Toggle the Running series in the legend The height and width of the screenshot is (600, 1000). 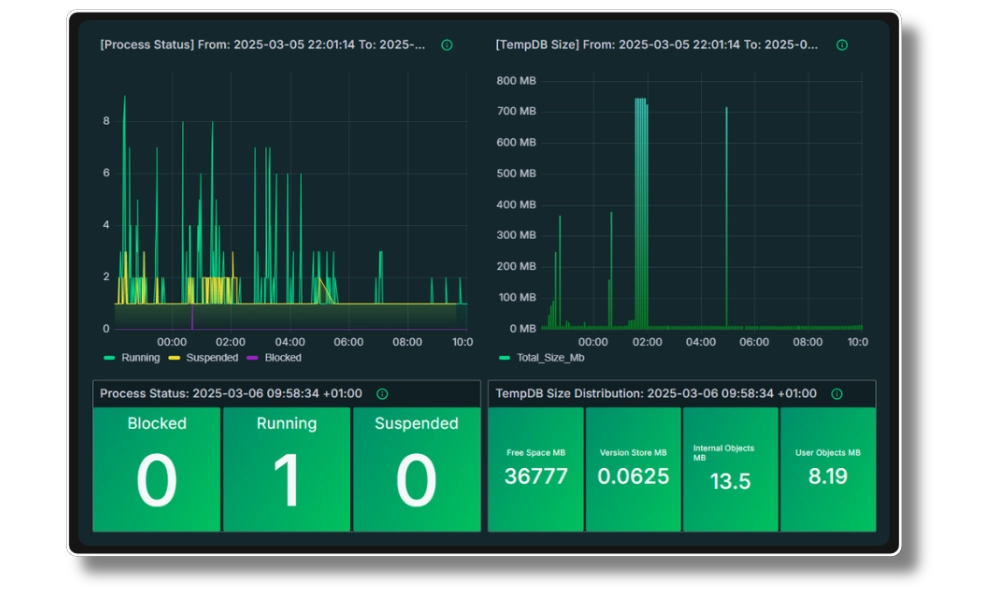click(140, 357)
